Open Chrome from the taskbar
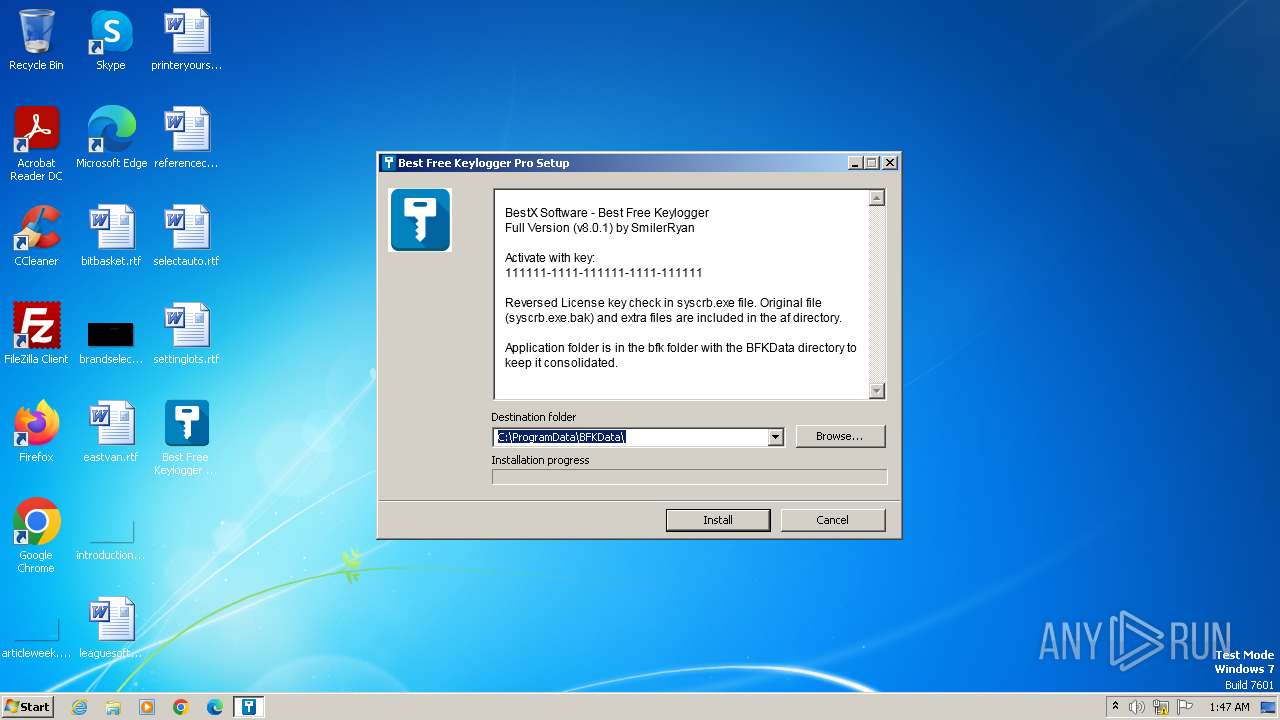Viewport: 1280px width, 720px height. coord(181,707)
